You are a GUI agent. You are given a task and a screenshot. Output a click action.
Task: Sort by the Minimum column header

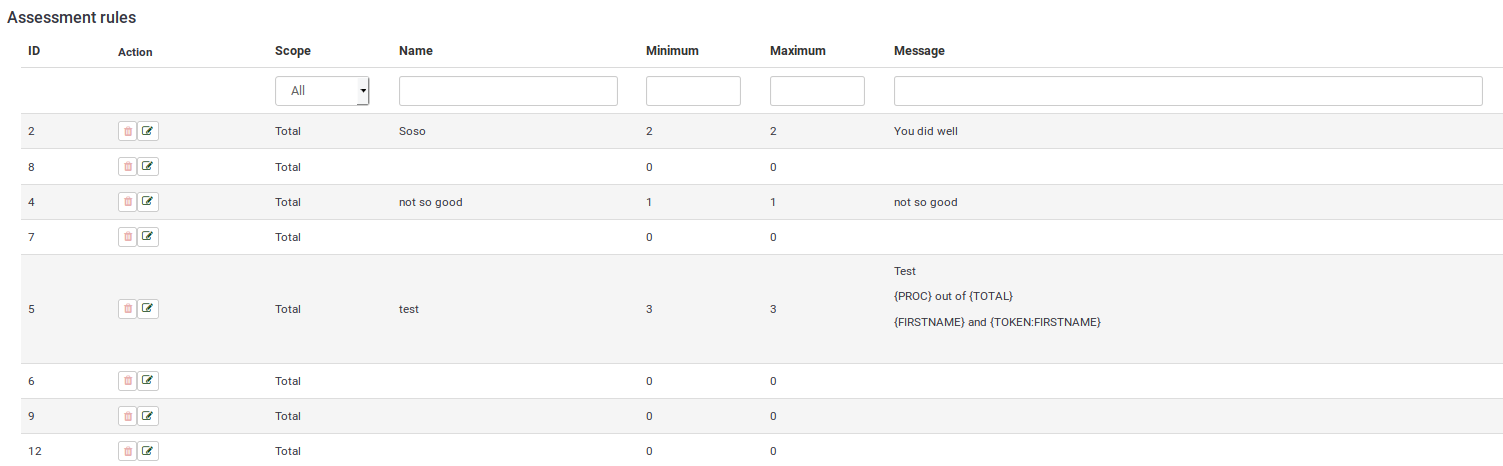tap(672, 51)
